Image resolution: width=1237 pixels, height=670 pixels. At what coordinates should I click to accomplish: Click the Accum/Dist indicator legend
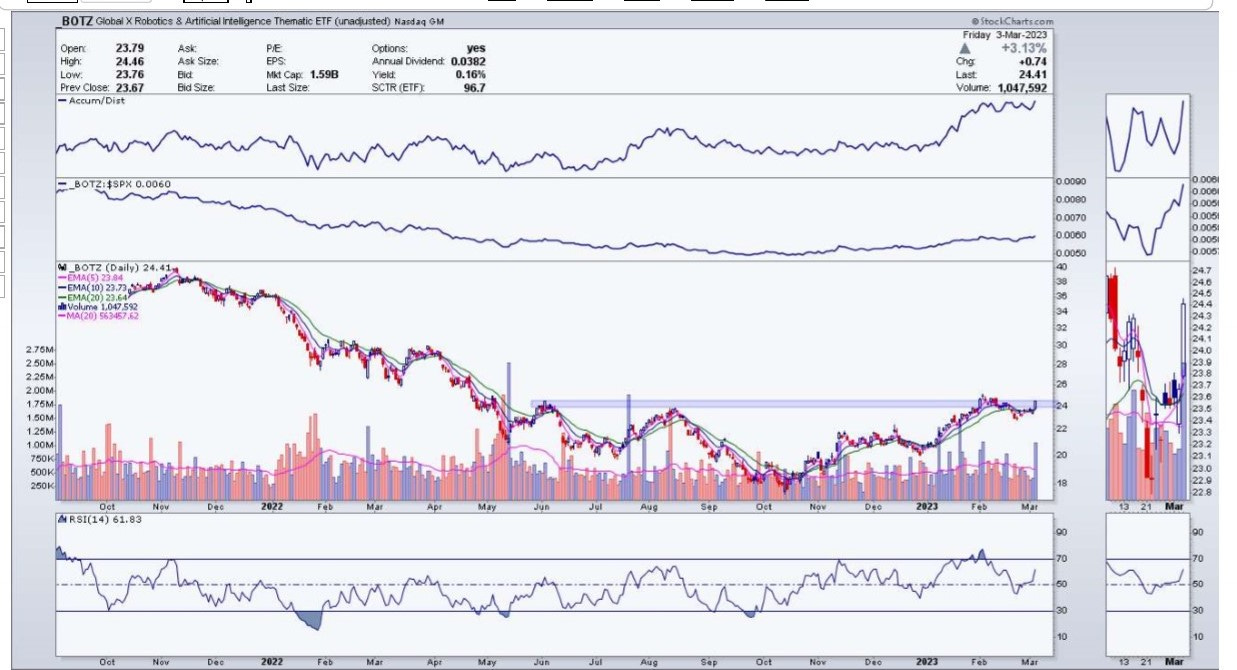(90, 101)
